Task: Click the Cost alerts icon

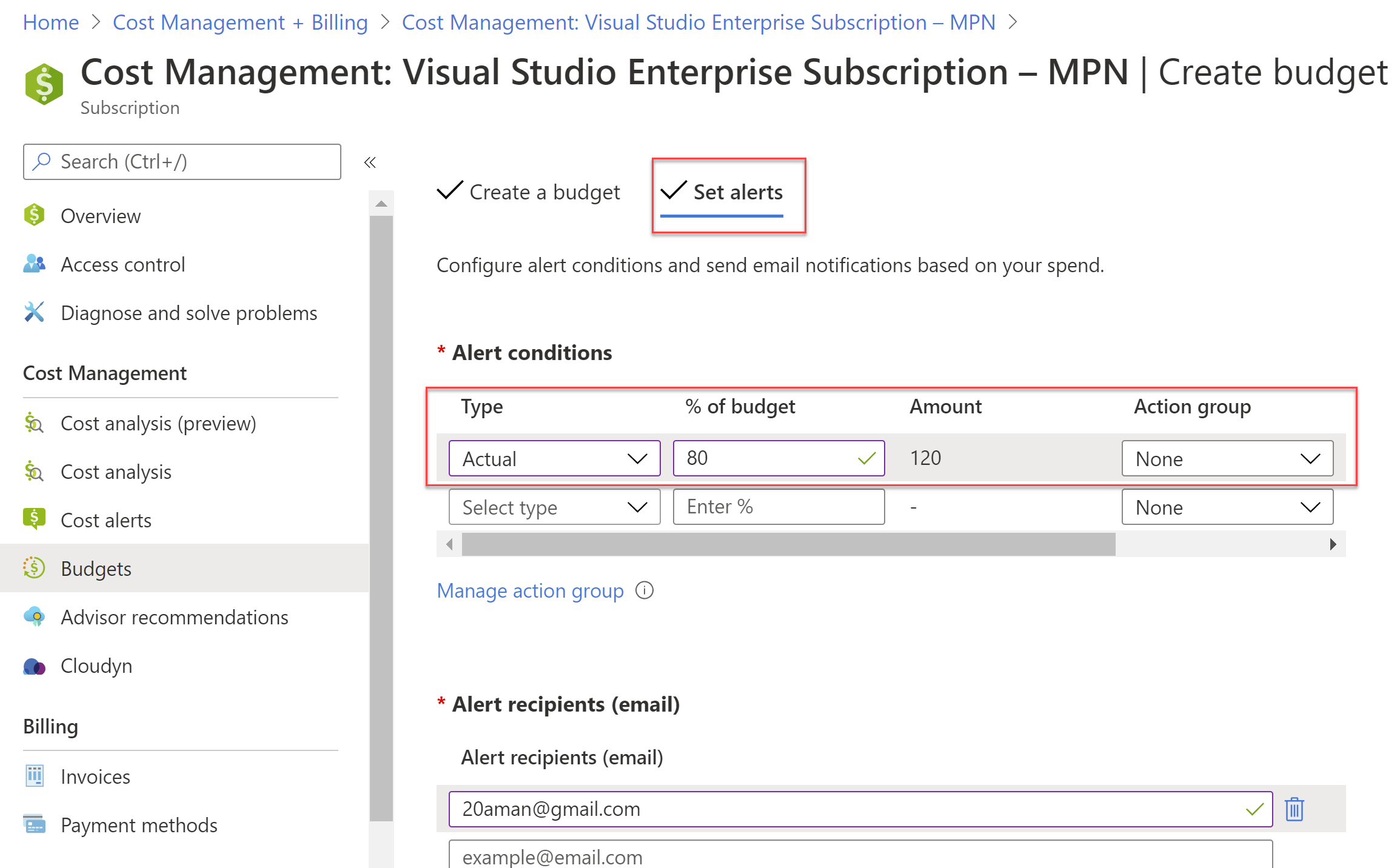Action: 34,519
